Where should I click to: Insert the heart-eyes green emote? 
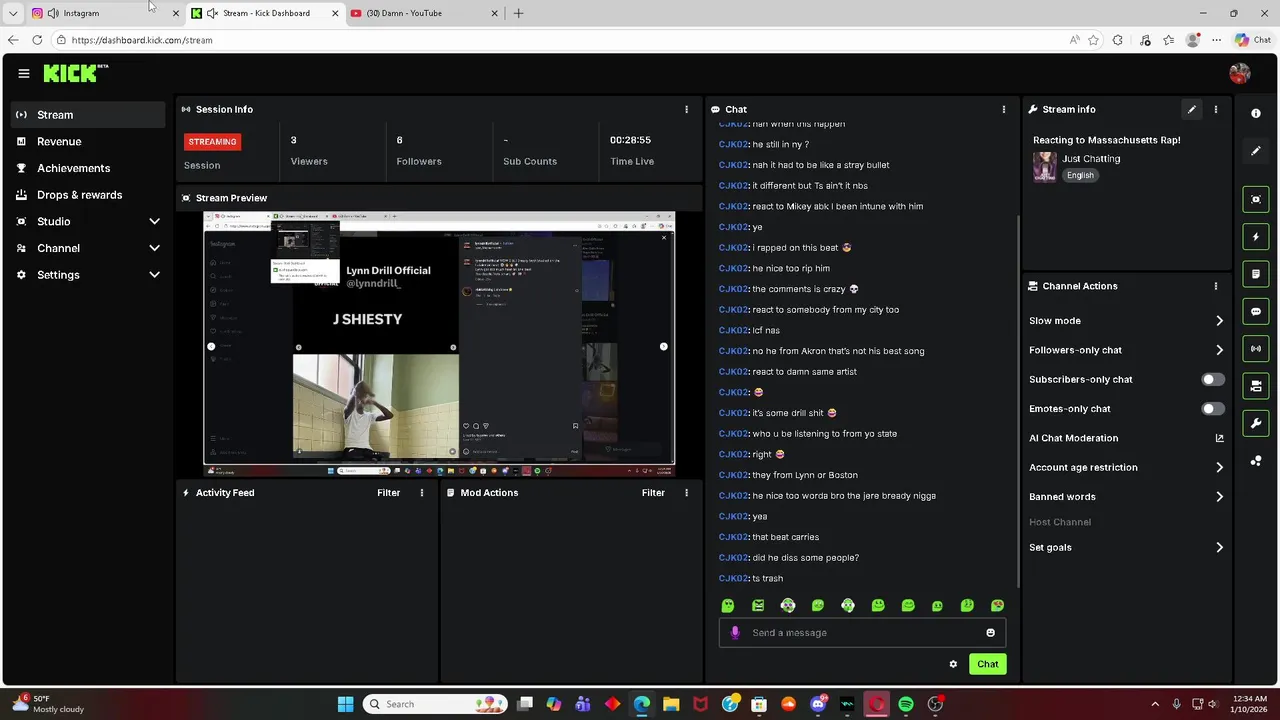tap(997, 605)
